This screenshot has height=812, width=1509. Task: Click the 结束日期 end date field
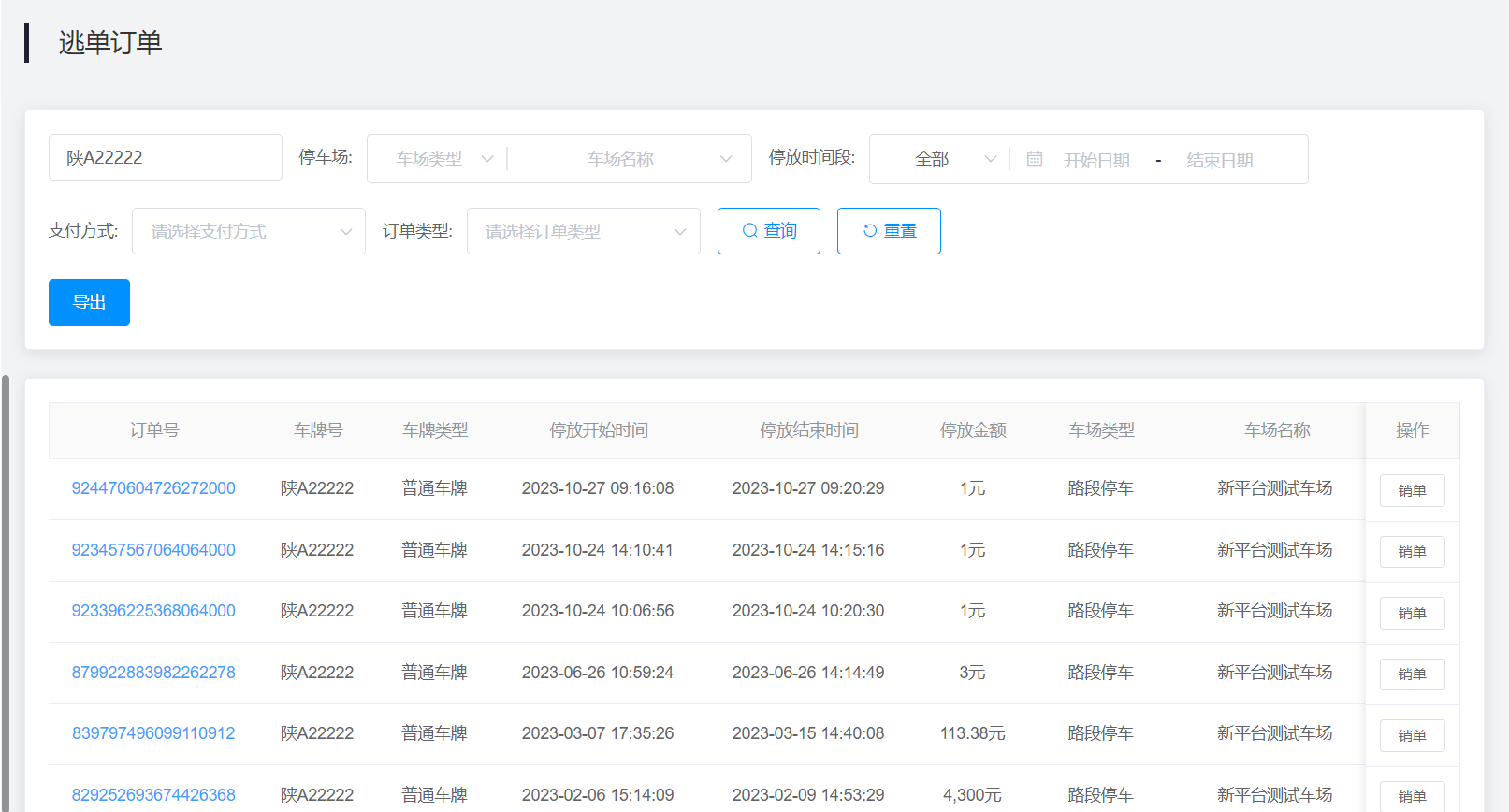(1219, 160)
